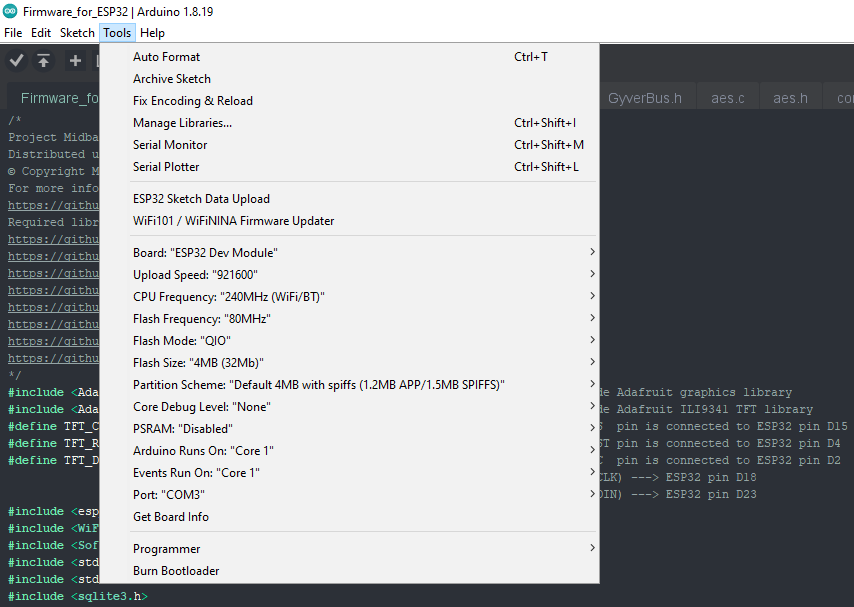Open Manage Libraries...
Image resolution: width=854 pixels, height=607 pixels.
pos(349,123)
